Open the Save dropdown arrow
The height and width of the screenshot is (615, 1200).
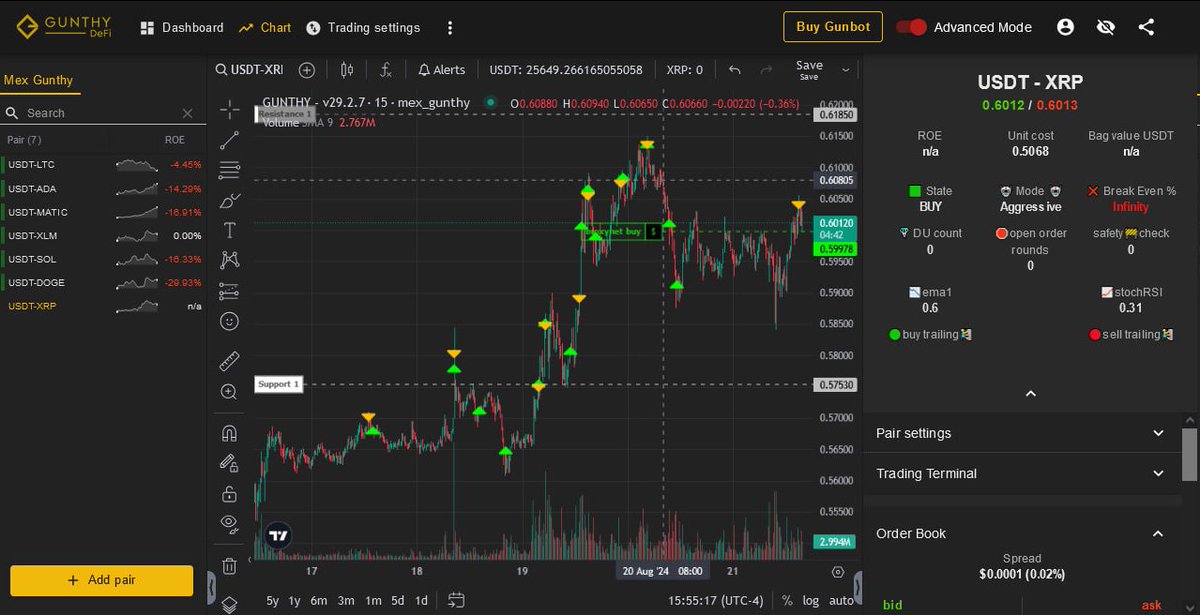coord(846,70)
